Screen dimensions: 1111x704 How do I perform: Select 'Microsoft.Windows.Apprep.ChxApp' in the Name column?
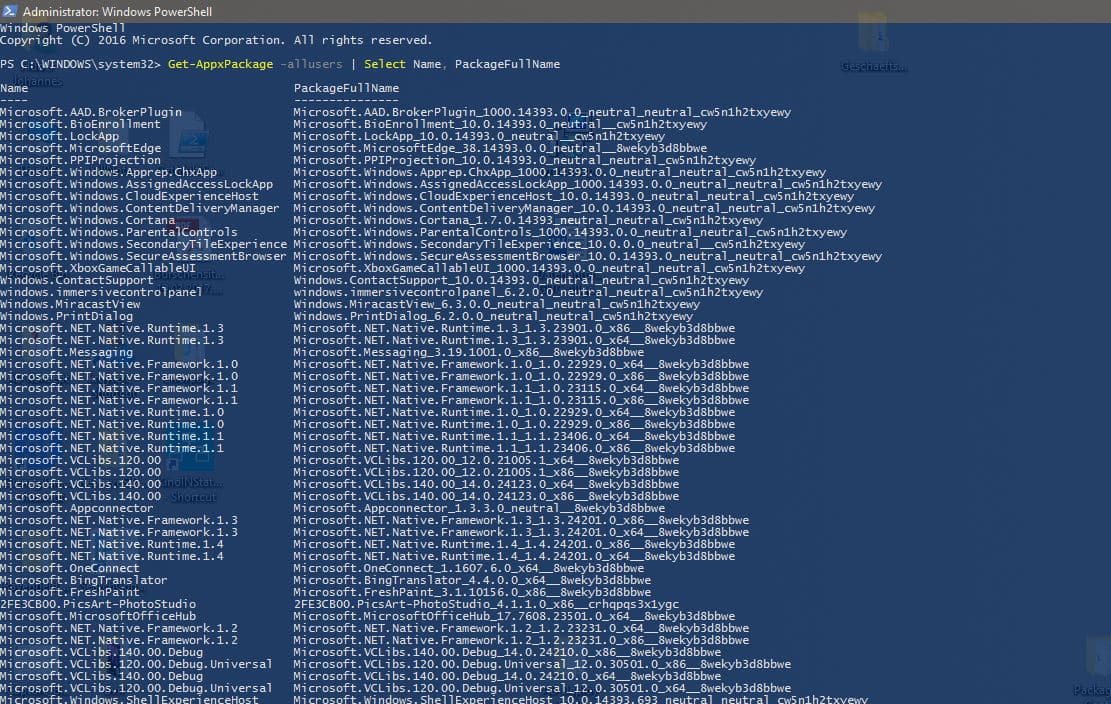click(x=108, y=172)
